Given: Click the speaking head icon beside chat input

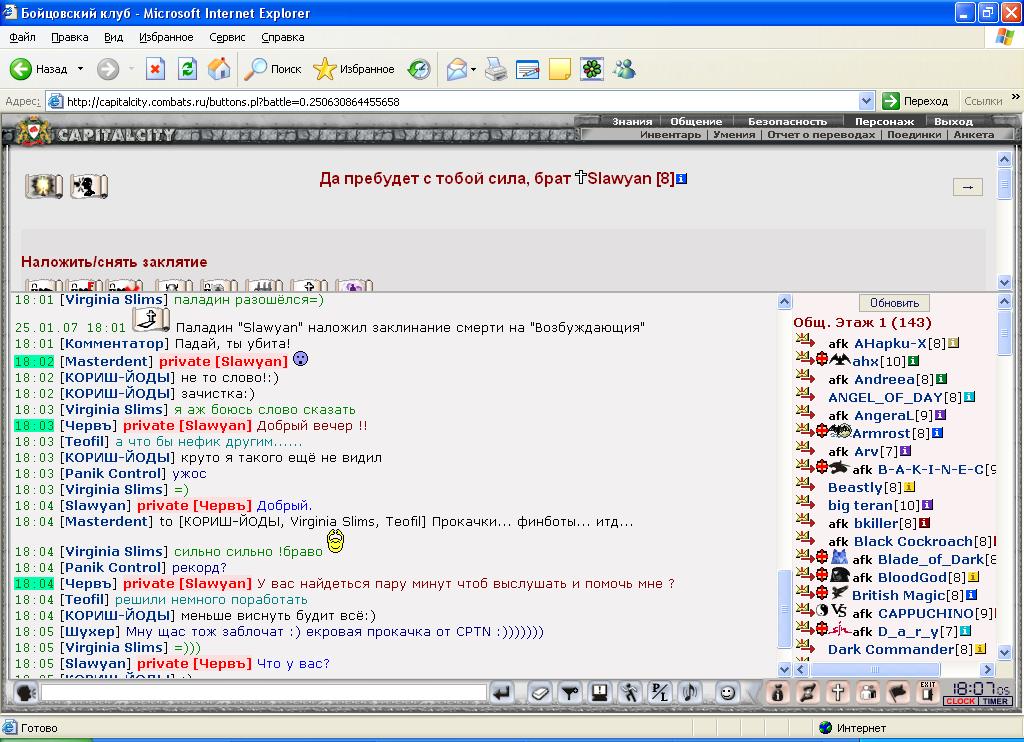Looking at the screenshot, I should point(25,692).
